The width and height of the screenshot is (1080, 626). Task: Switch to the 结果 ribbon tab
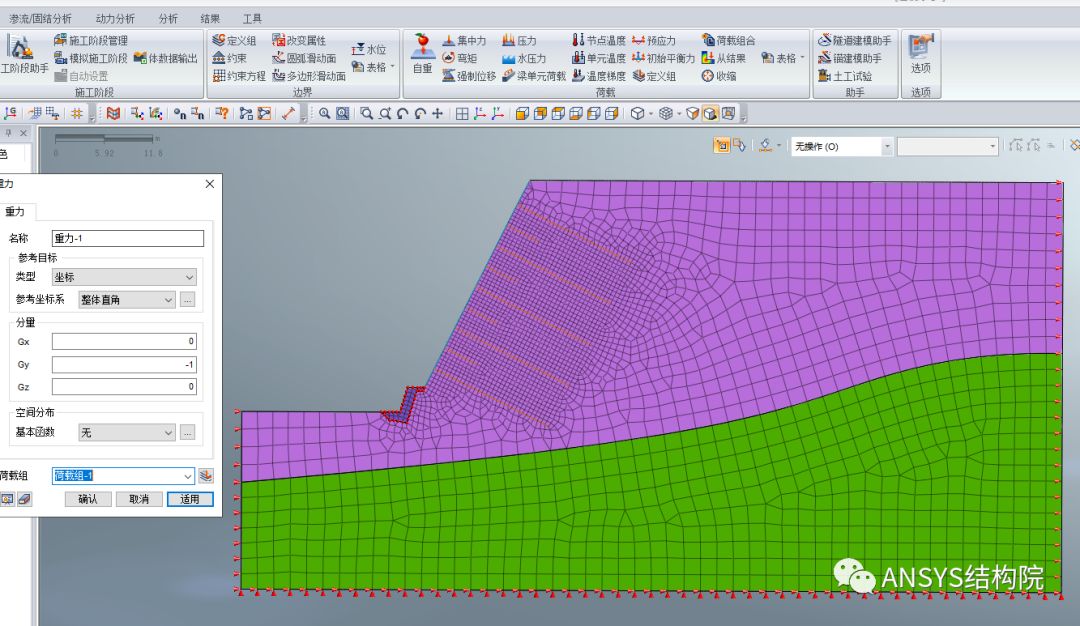coord(210,19)
